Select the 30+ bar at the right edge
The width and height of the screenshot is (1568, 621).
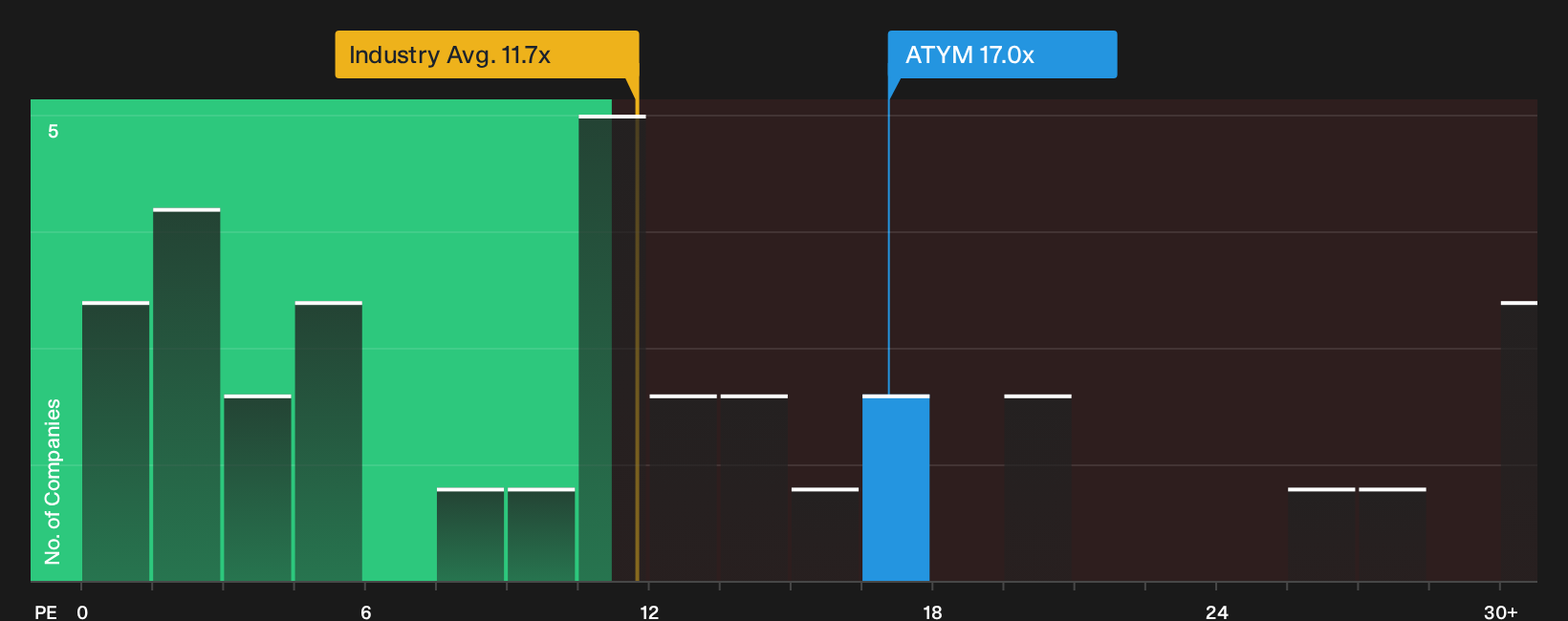(x=1518, y=441)
